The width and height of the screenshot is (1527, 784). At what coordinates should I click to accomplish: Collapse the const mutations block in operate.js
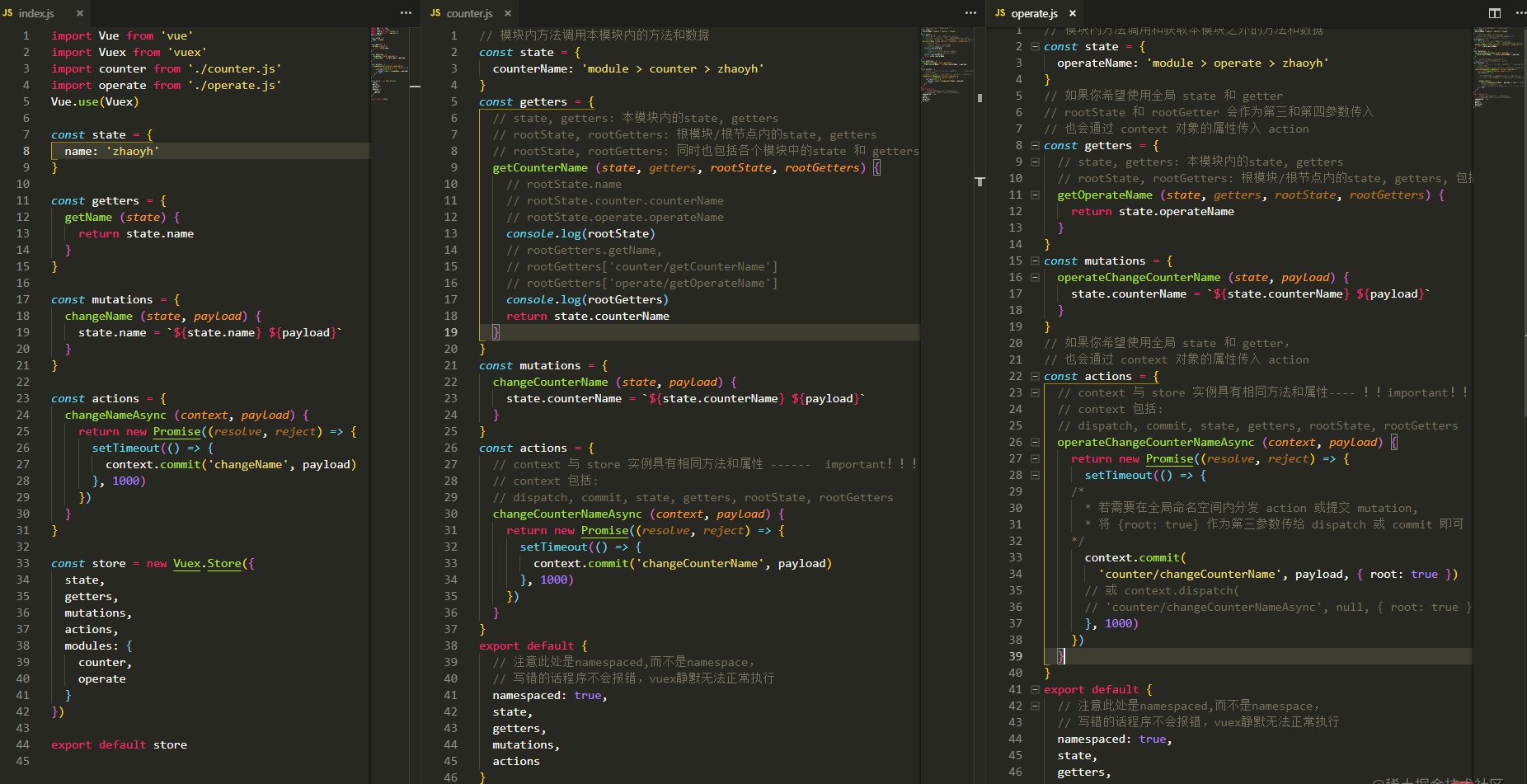[x=1035, y=261]
